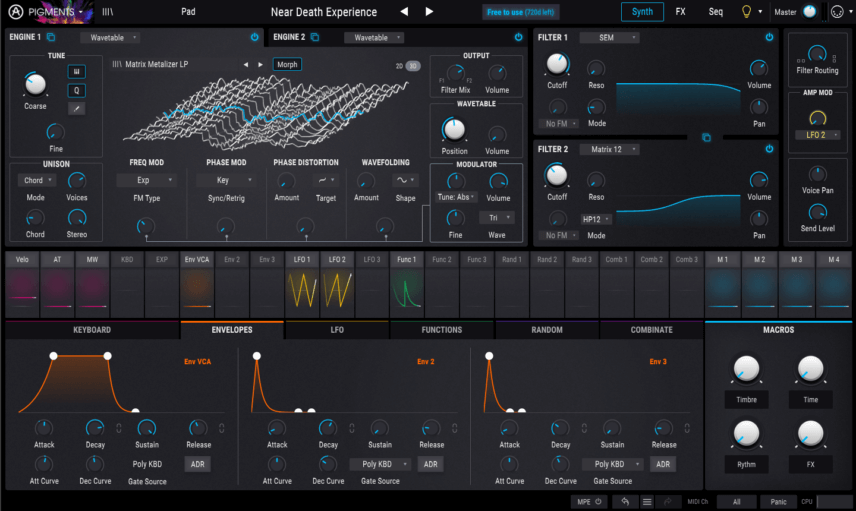
Task: Open FM Type Exp dropdown
Action: (146, 180)
